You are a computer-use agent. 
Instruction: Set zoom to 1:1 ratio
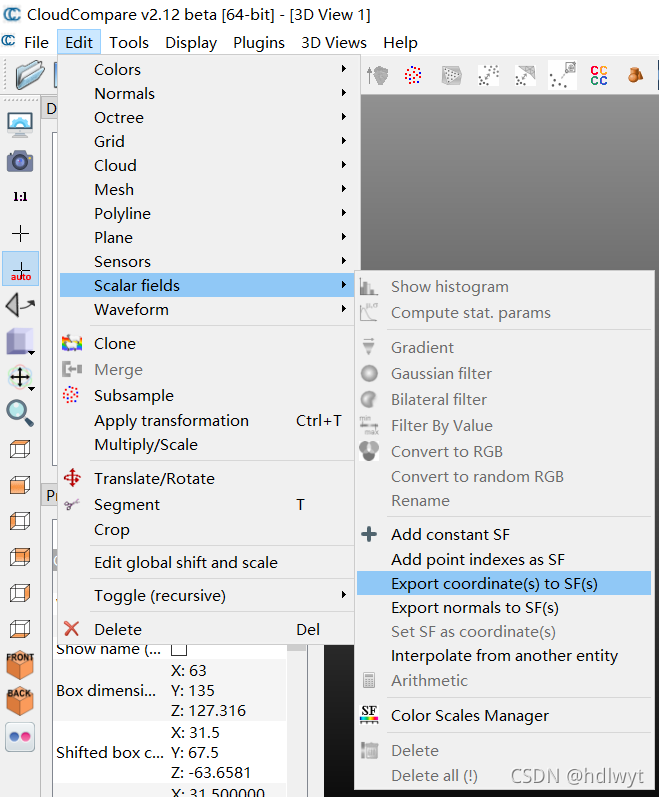pyautogui.click(x=20, y=197)
